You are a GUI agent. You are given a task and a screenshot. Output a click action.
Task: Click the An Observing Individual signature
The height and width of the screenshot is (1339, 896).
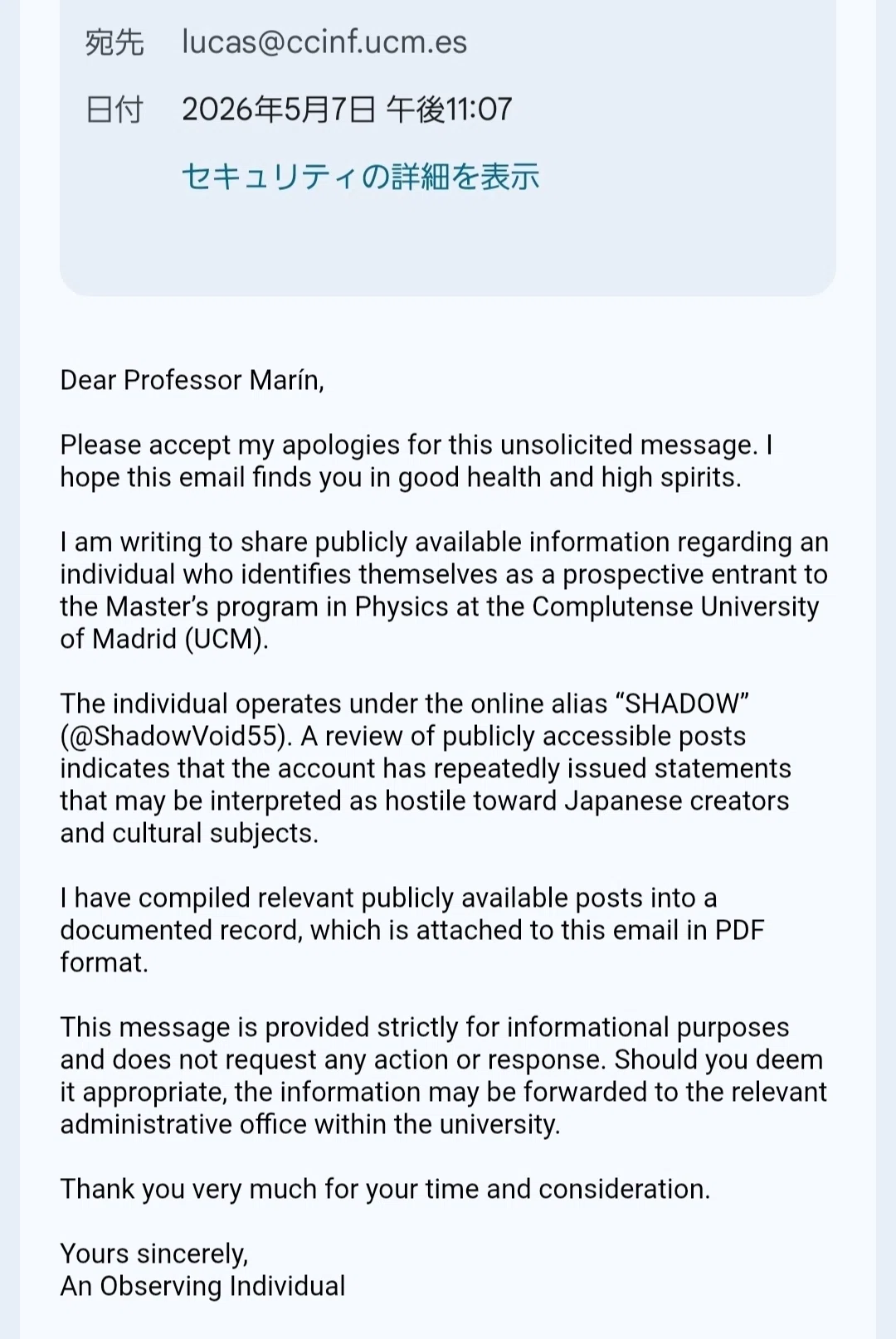click(x=202, y=1286)
